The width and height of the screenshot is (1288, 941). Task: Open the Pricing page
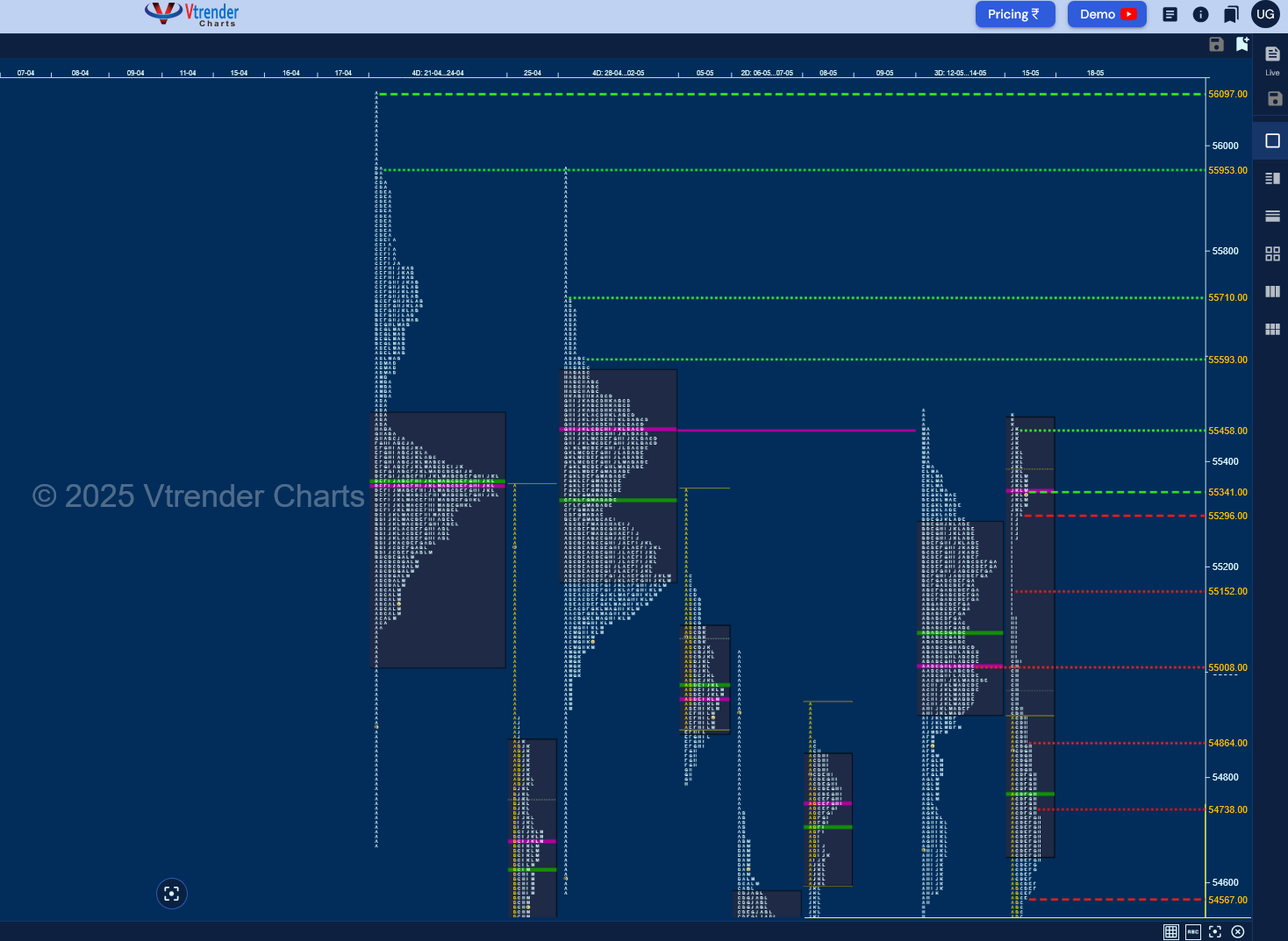[1014, 14]
